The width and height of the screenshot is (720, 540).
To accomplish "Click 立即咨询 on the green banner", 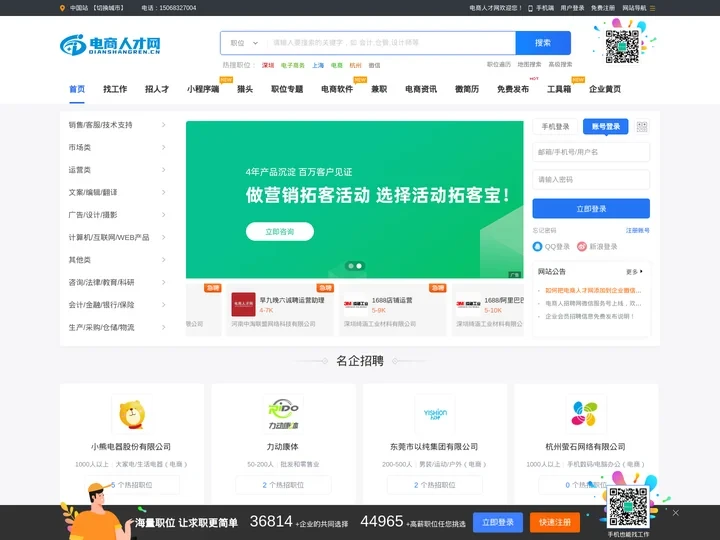I will [x=280, y=231].
